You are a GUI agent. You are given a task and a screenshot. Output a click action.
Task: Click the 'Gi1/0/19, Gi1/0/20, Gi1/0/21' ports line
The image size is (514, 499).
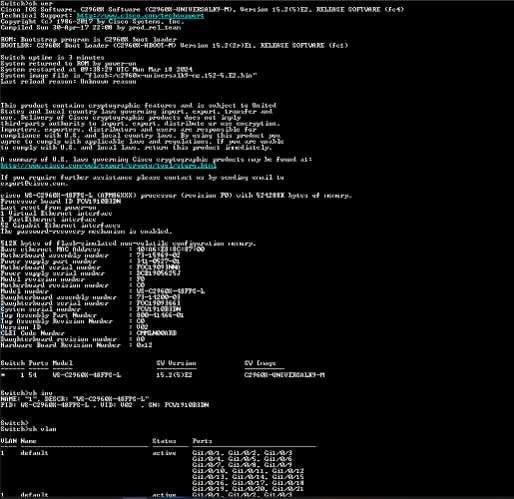pyautogui.click(x=248, y=489)
